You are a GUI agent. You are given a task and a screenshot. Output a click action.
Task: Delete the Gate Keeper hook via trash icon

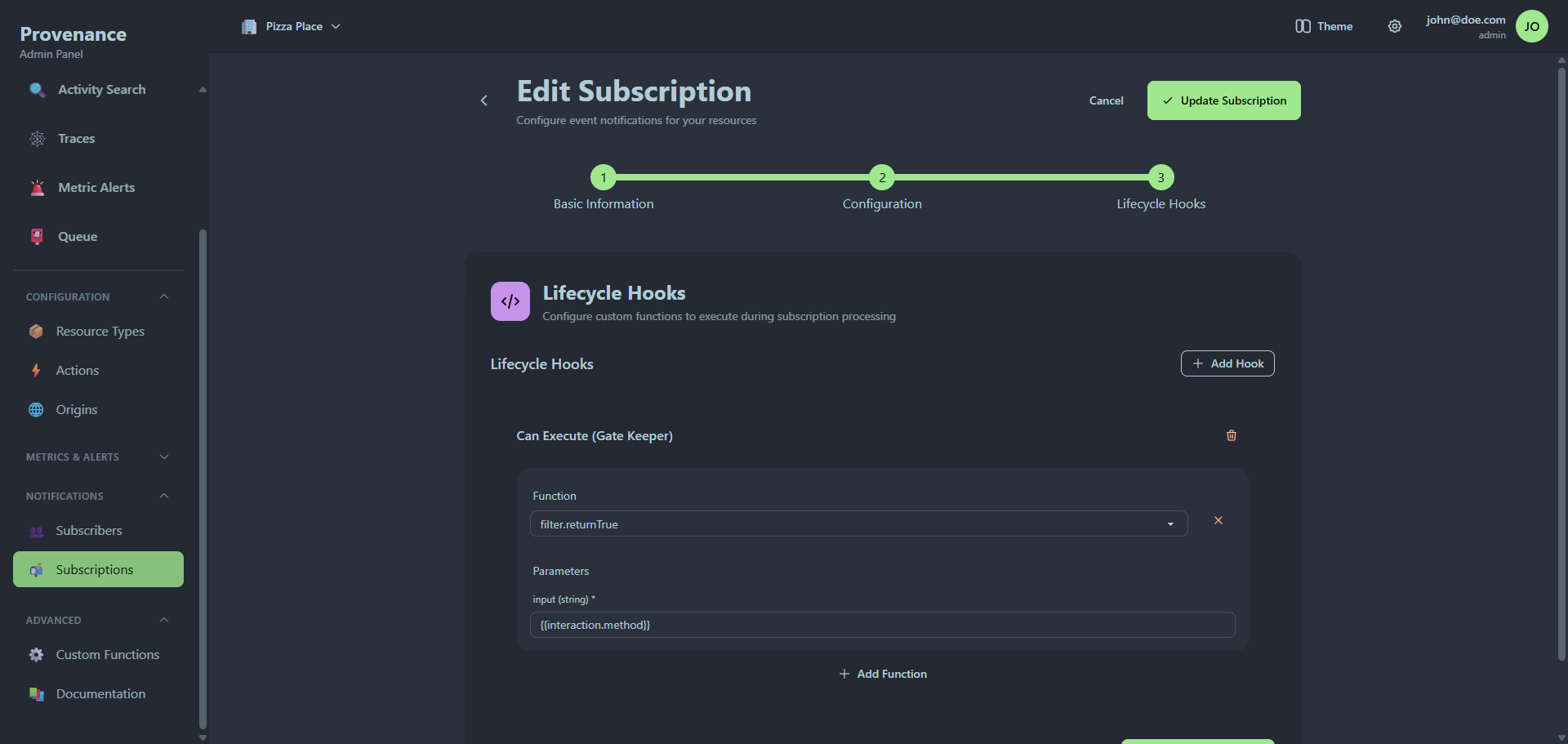[x=1232, y=435]
